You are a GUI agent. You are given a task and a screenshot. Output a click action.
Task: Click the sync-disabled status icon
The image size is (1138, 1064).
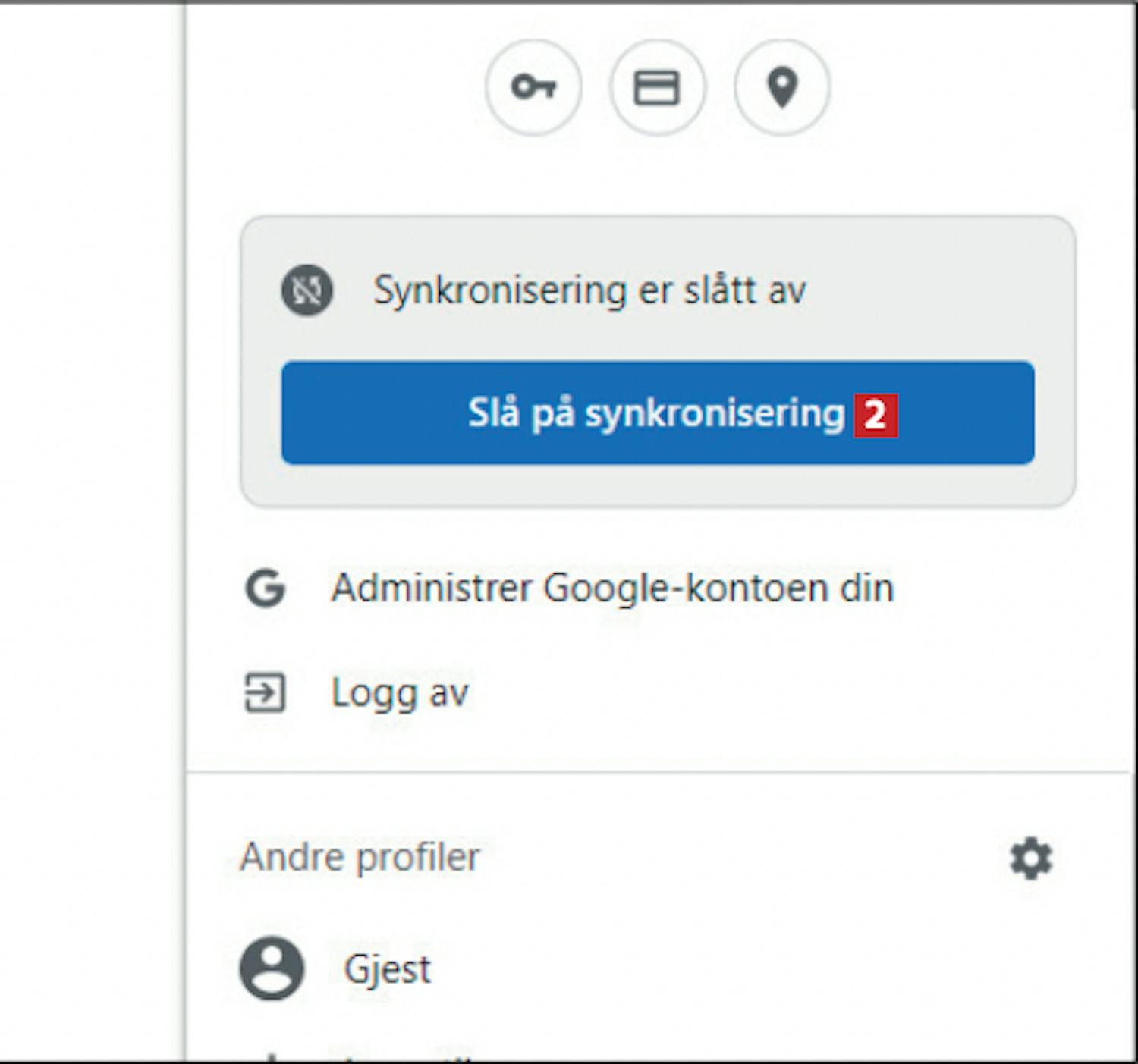tap(307, 290)
